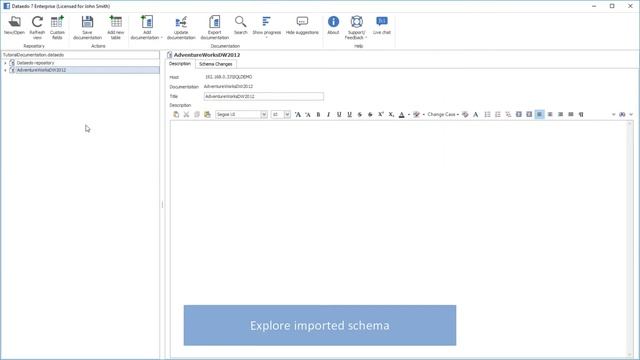Click the Paste icon in the description editor toolbar
Screen dimensions: 640x360
[176, 115]
